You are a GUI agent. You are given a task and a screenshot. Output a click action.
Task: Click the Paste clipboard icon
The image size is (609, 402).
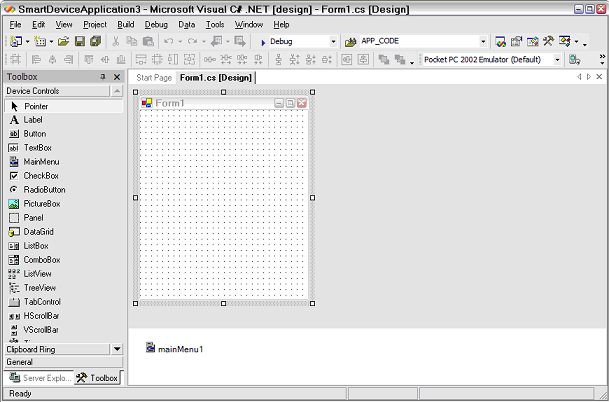pos(148,41)
